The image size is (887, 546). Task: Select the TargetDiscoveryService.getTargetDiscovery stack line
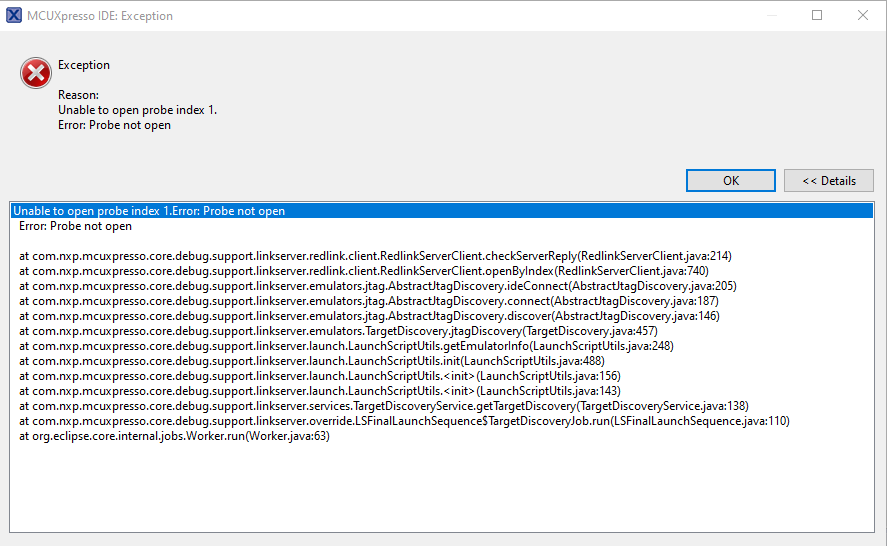tap(384, 406)
